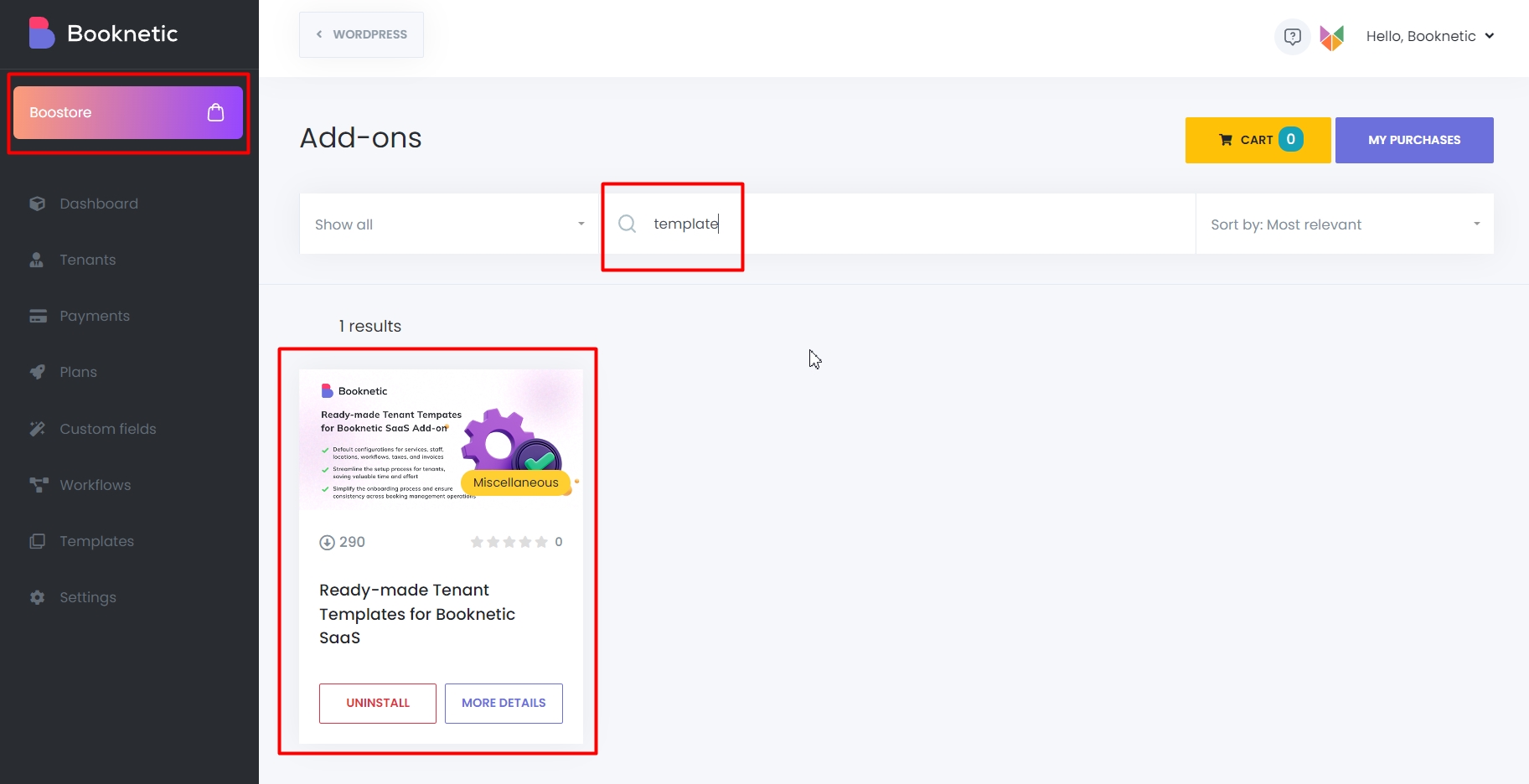This screenshot has height=784, width=1529.
Task: Click the Show all dropdown arrow
Action: click(x=581, y=224)
